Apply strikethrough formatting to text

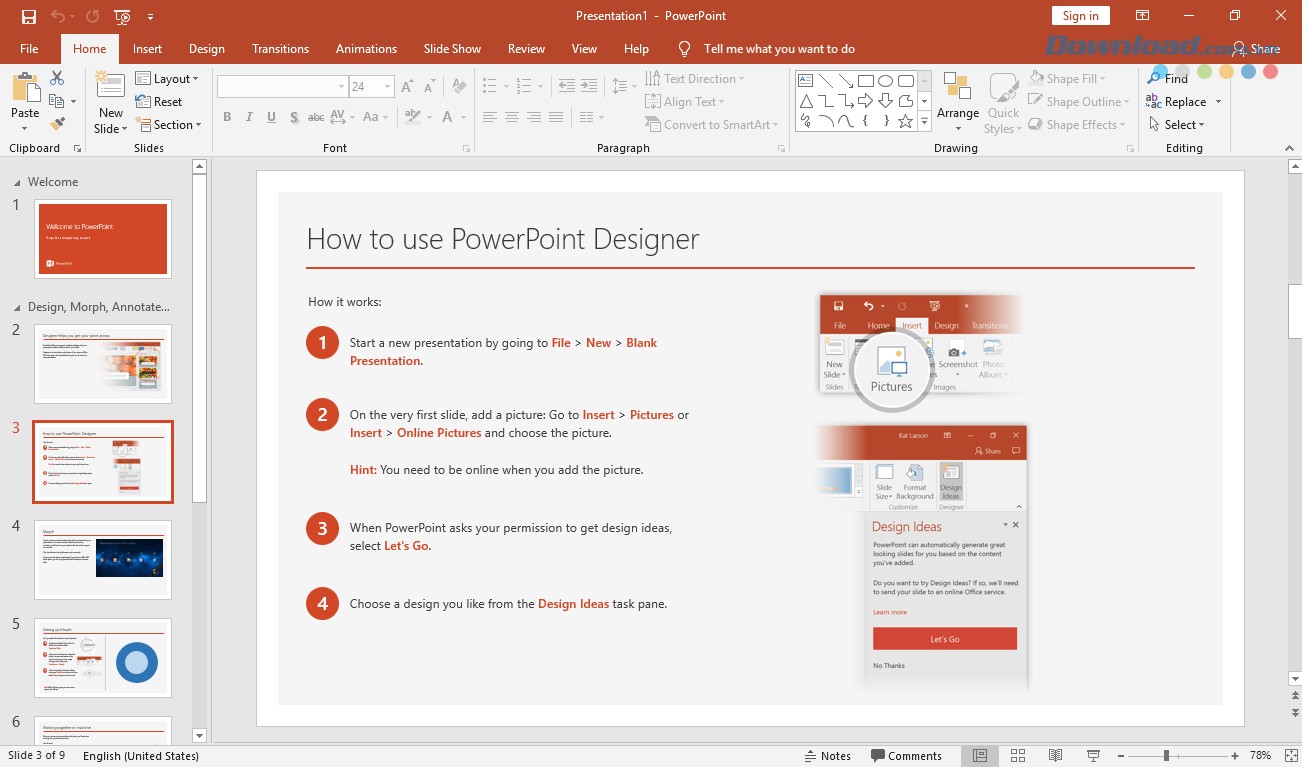coord(315,117)
